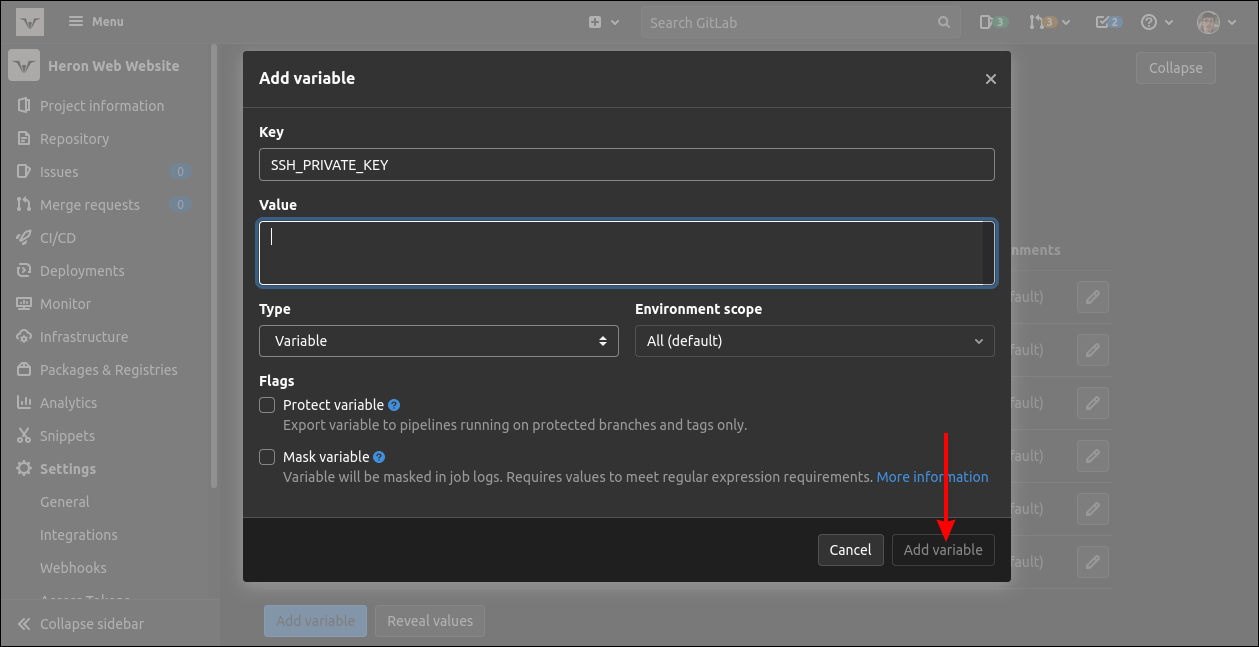1259x647 pixels.
Task: Click into the Value text area
Action: [x=620, y=253]
